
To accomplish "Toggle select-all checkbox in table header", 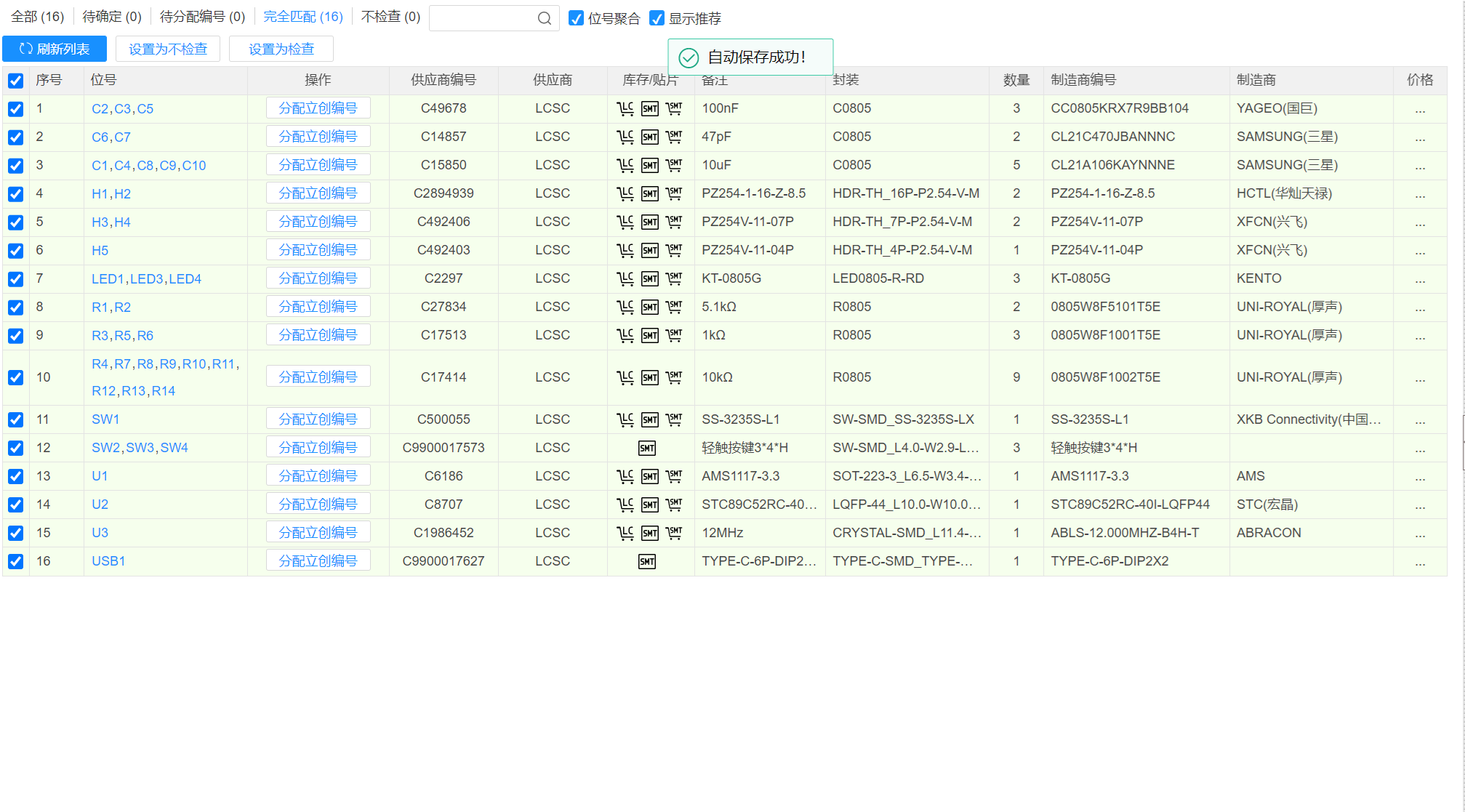I will [x=15, y=81].
